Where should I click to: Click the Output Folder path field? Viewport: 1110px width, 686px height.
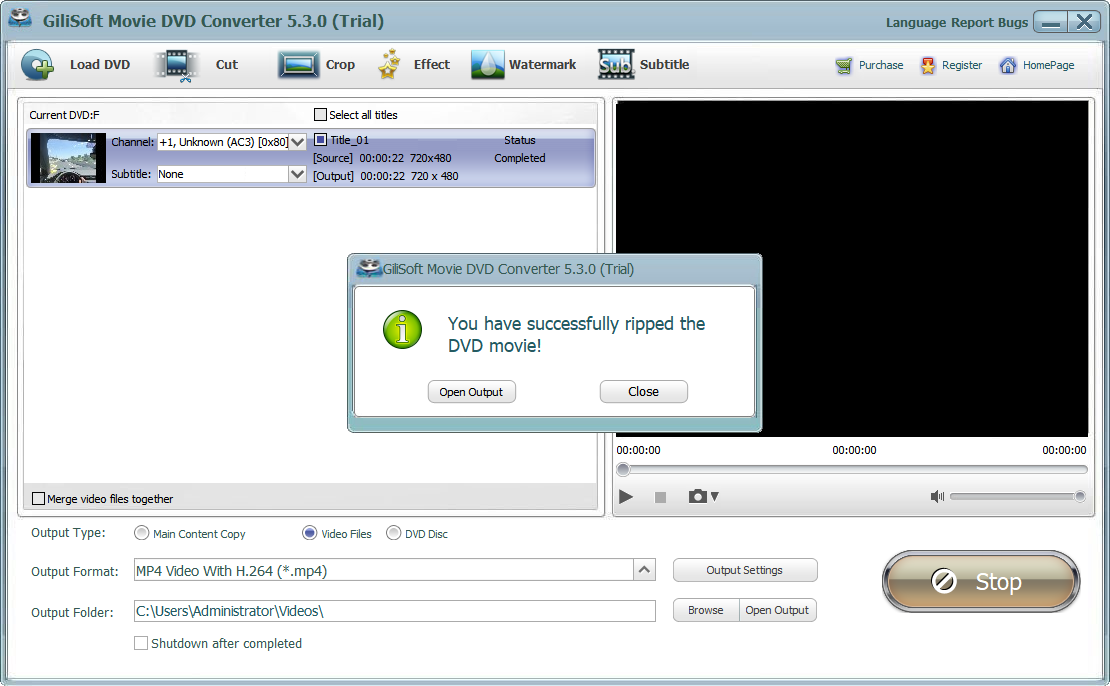click(394, 611)
